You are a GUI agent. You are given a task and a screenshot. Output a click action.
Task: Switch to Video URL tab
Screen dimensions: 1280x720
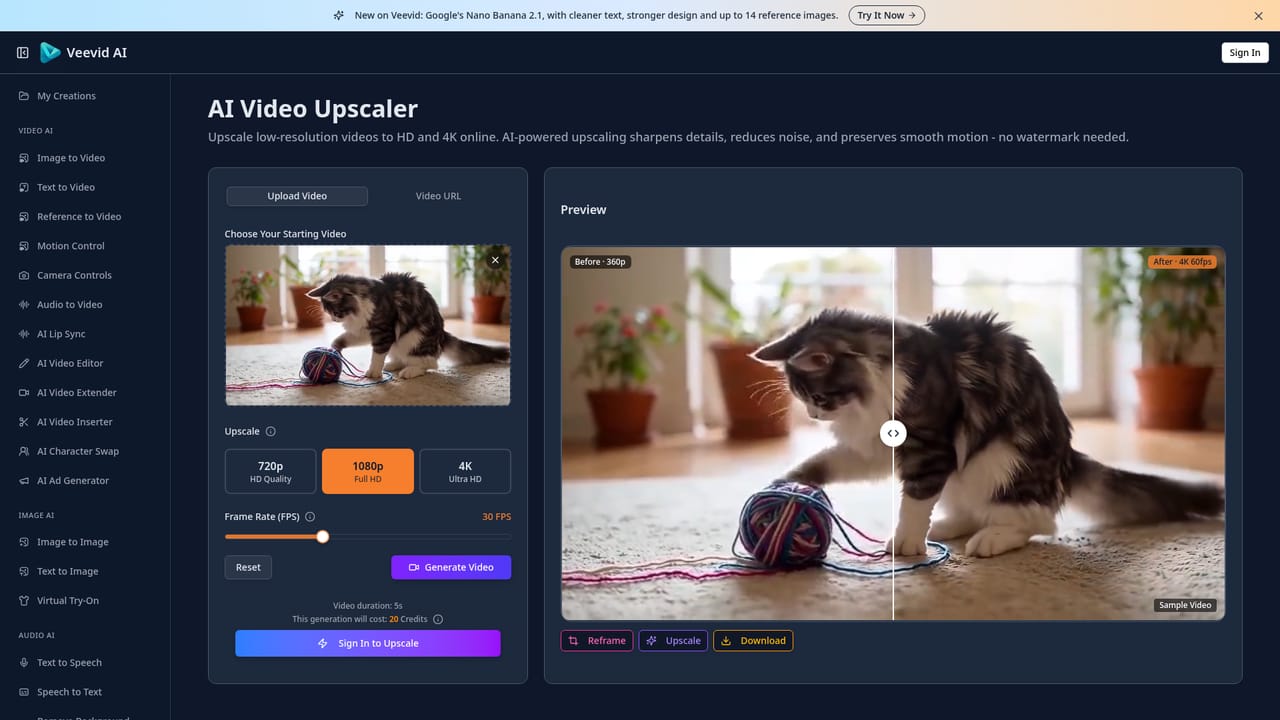[439, 196]
